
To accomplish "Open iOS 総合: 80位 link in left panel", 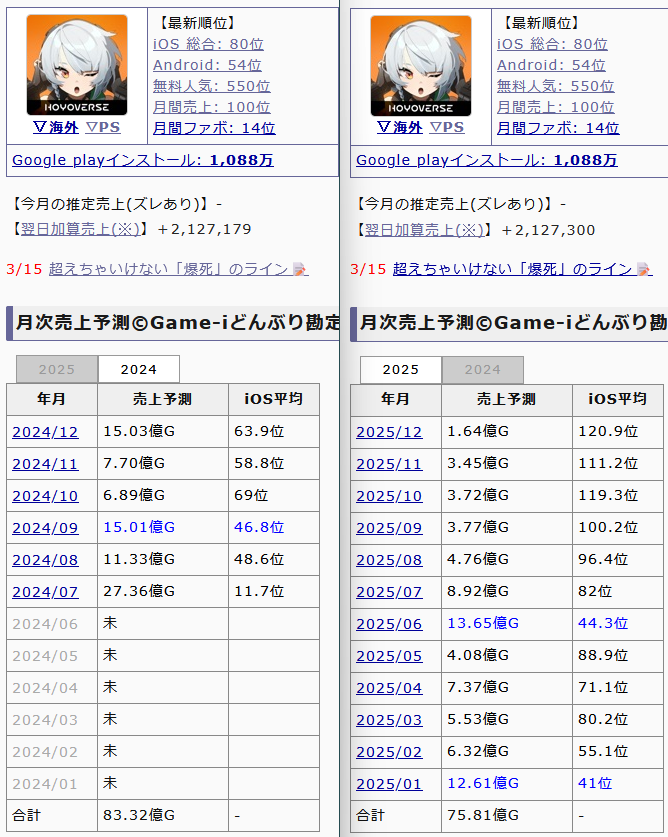I will [x=208, y=44].
